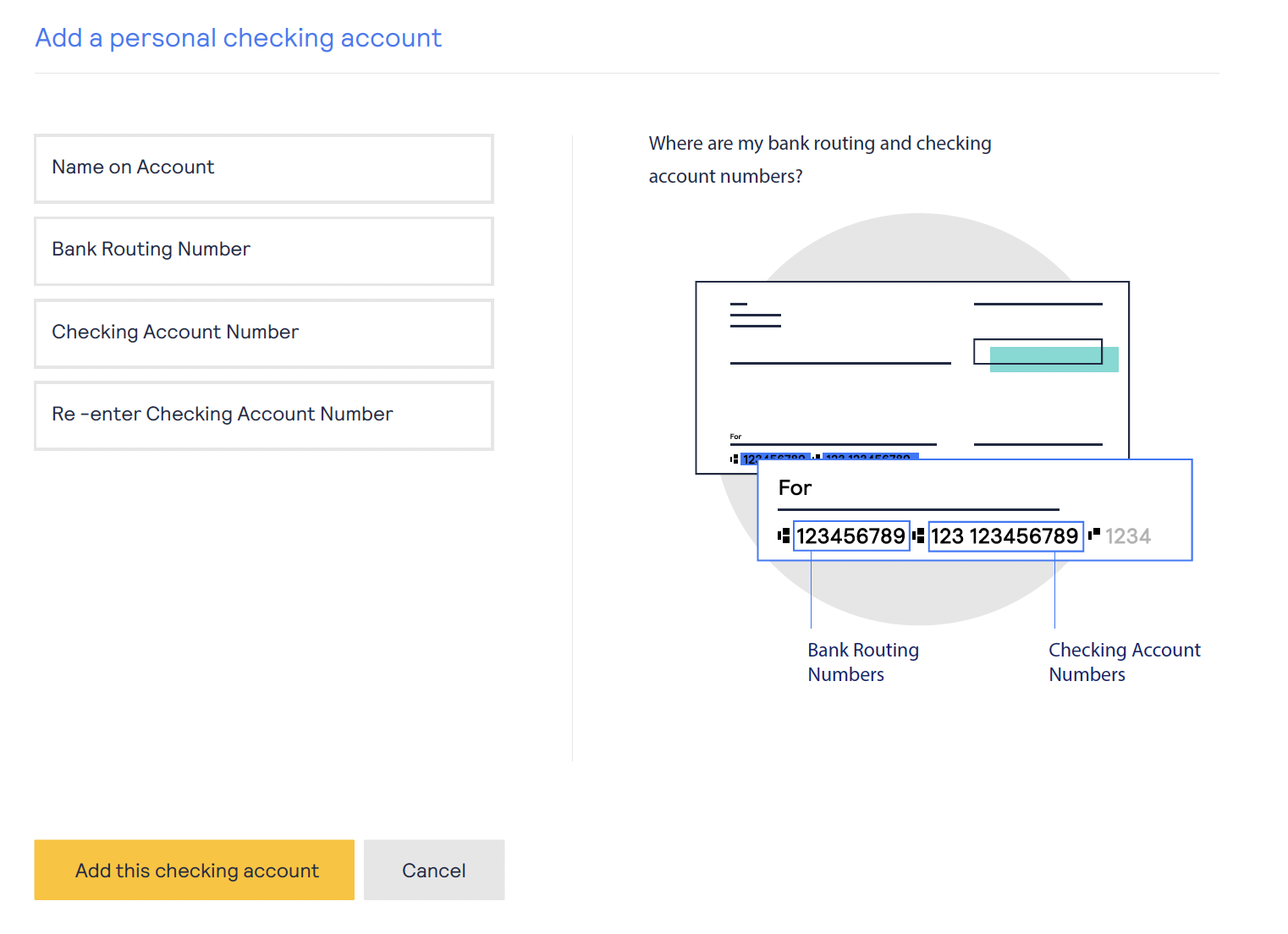Image resolution: width=1288 pixels, height=934 pixels.
Task: Click Add this checking account button
Action: click(x=195, y=870)
